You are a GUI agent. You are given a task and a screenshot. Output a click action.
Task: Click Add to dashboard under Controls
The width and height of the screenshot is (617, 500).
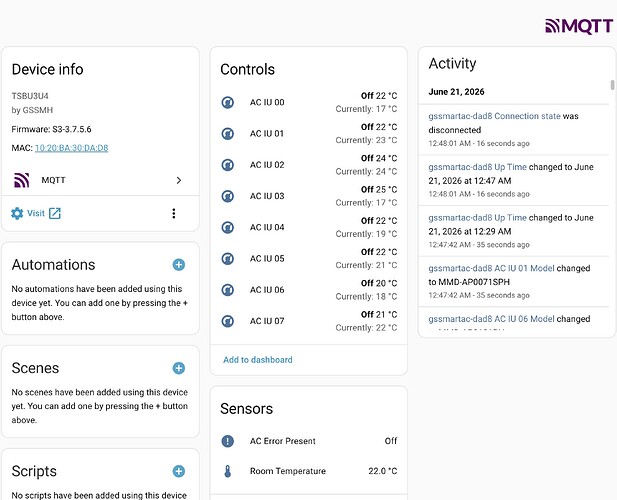click(x=258, y=360)
